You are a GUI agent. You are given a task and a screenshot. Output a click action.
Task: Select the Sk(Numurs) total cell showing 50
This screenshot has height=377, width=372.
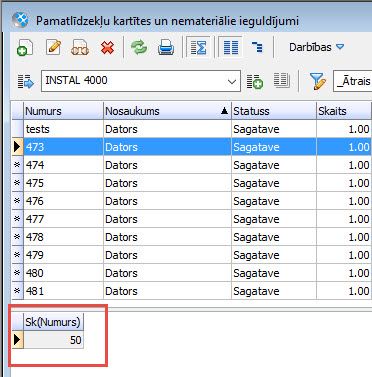(x=53, y=340)
